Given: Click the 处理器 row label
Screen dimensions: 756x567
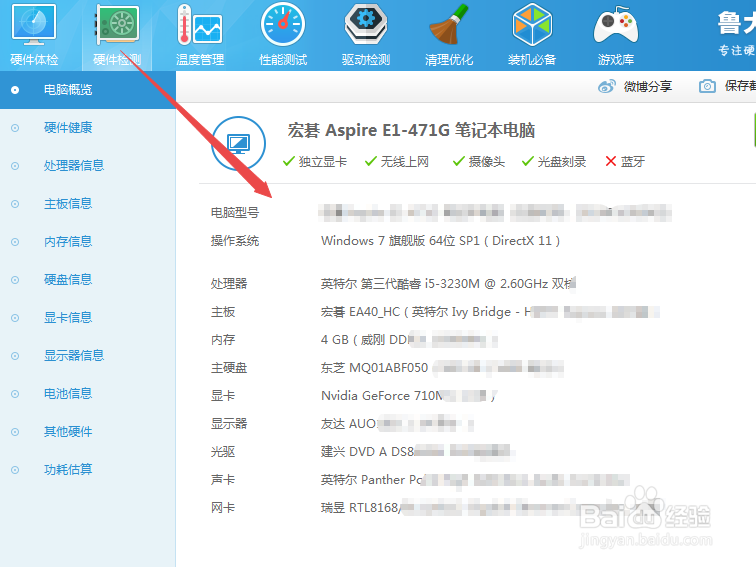Looking at the screenshot, I should pyautogui.click(x=229, y=284).
